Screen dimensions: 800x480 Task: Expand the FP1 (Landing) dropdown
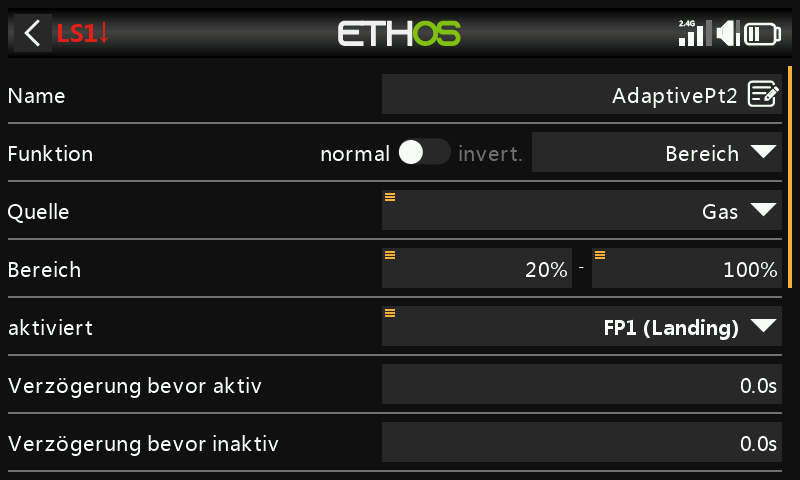coord(582,326)
